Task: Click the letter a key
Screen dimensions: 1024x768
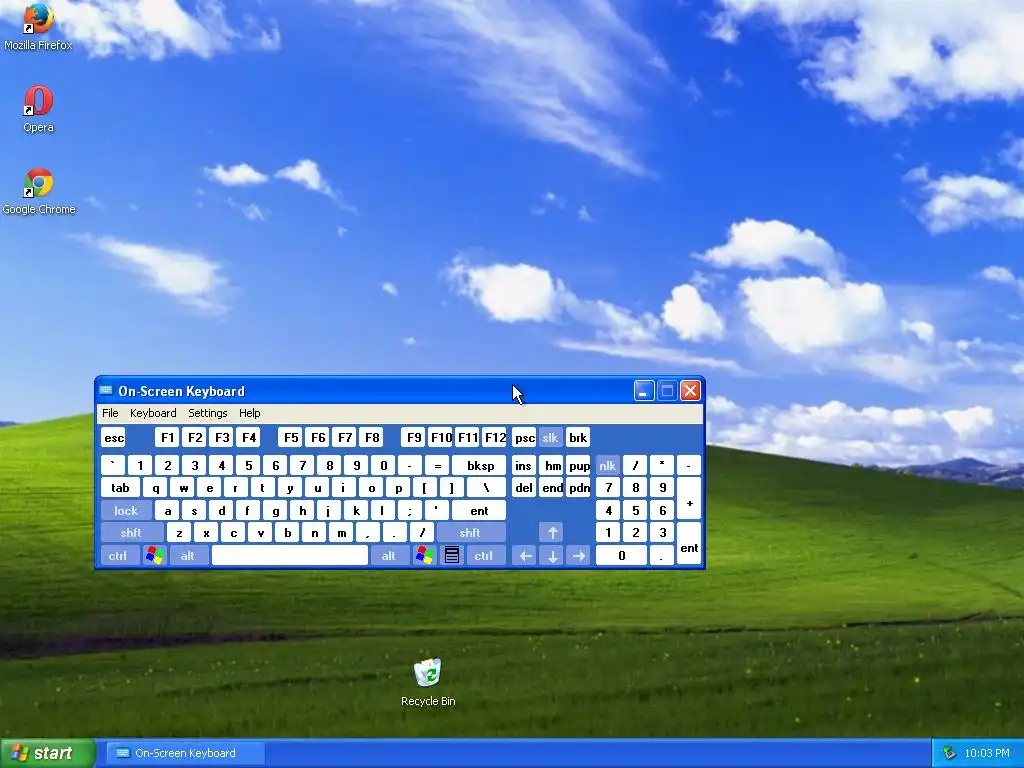Action: (x=168, y=511)
